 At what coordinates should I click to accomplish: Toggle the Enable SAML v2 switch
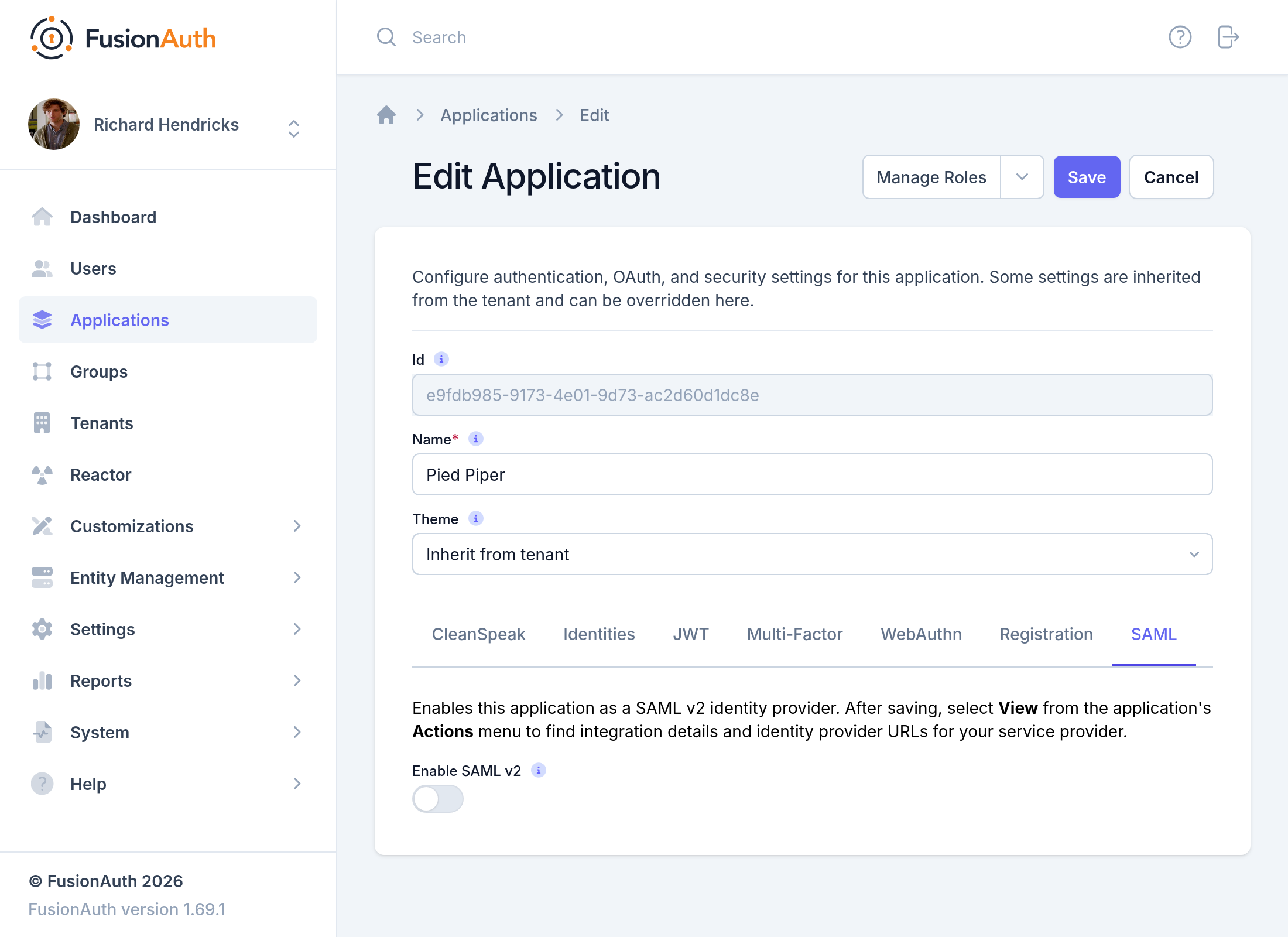coord(438,799)
